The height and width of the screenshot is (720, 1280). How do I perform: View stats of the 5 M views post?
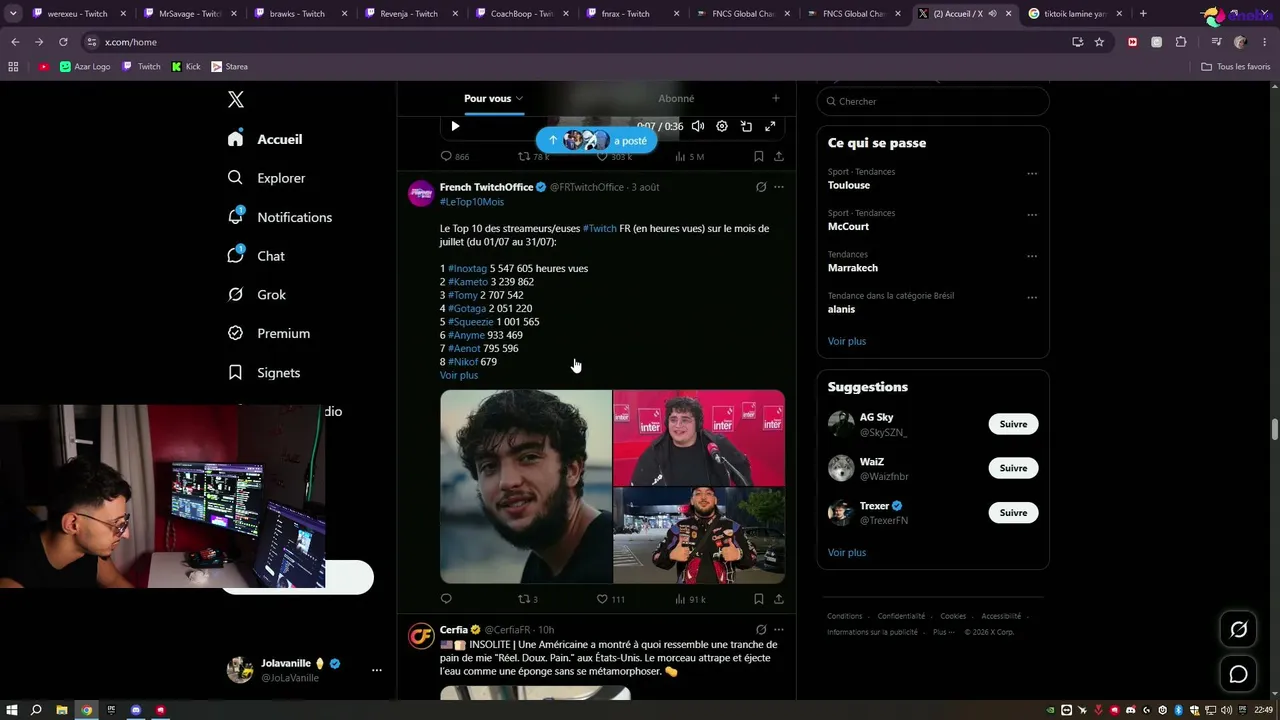[x=690, y=156]
